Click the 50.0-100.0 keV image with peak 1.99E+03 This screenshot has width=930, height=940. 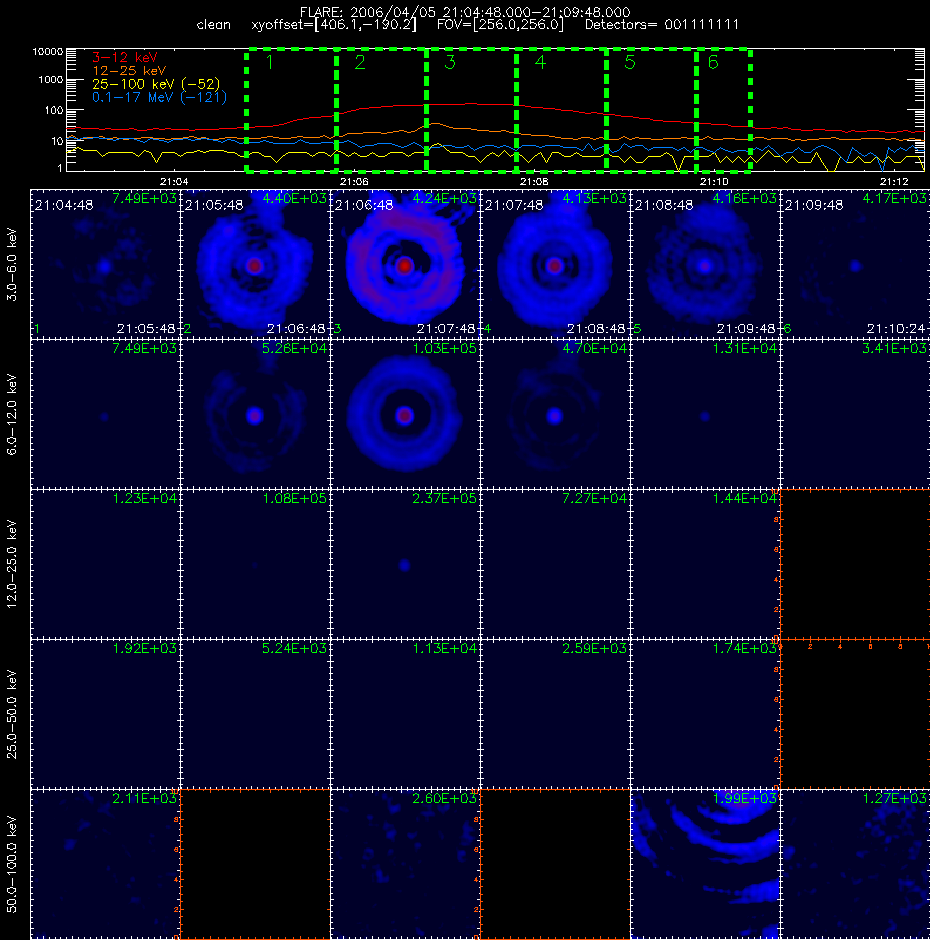[x=705, y=864]
